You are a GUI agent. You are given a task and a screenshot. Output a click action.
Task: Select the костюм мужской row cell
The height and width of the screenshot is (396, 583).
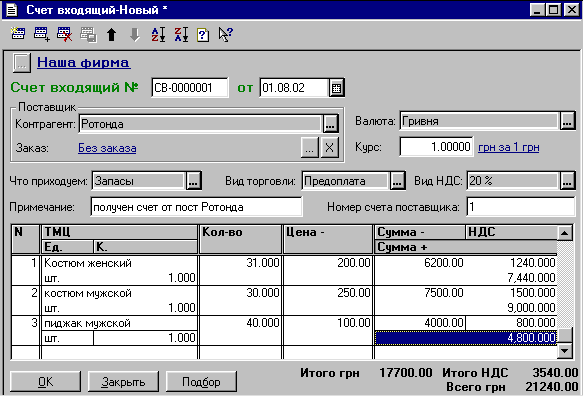click(119, 293)
